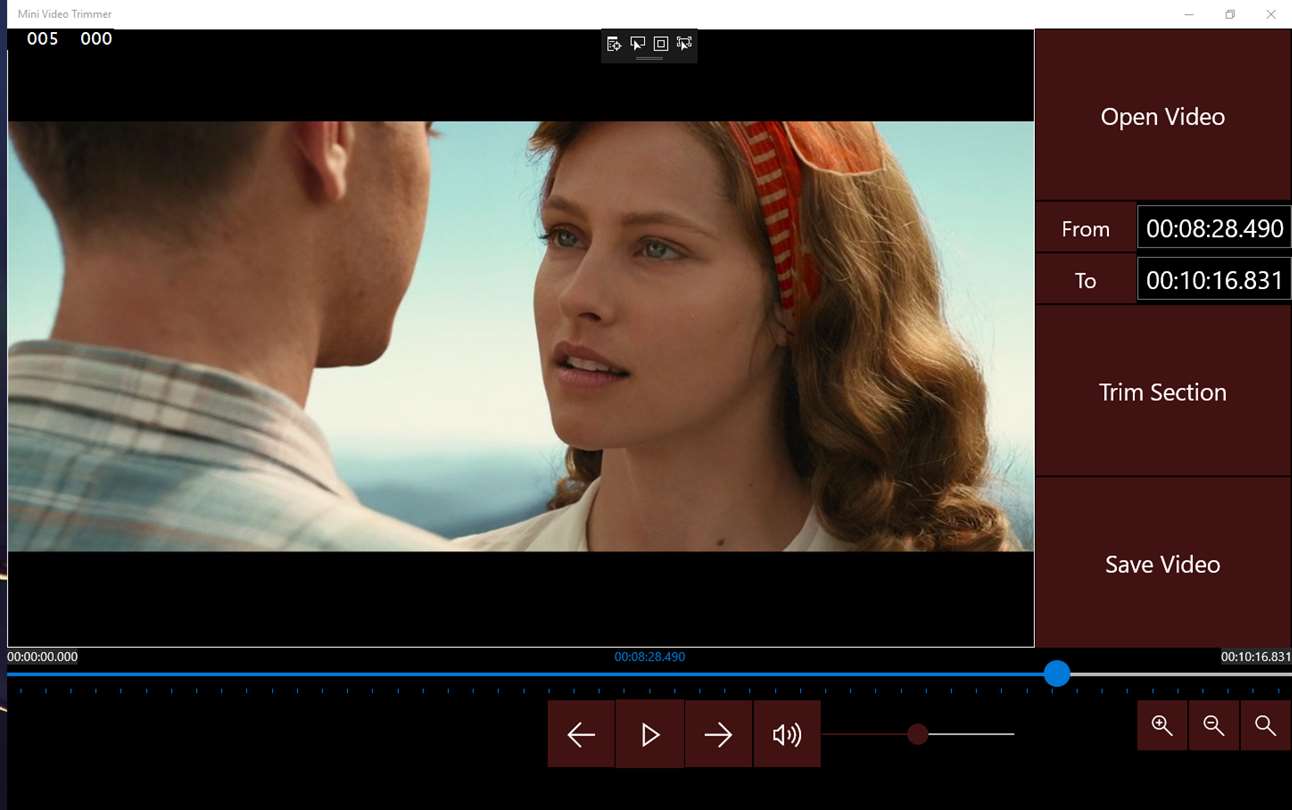Viewport: 1292px width, 810px height.
Task: Click Trim Section
Action: 1163,392
